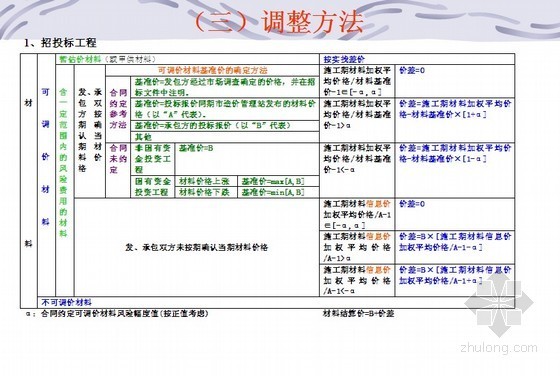Select the cell "非国有资金投资工程"

point(152,159)
